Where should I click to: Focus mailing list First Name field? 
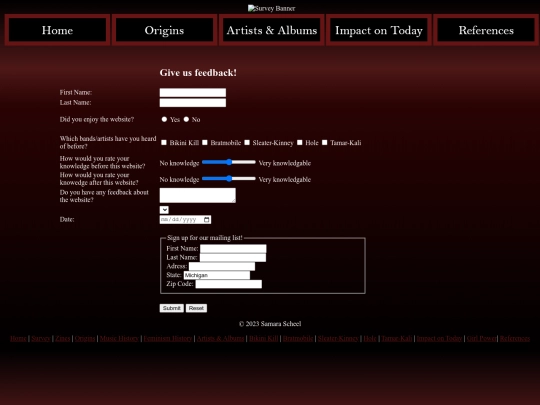point(233,249)
